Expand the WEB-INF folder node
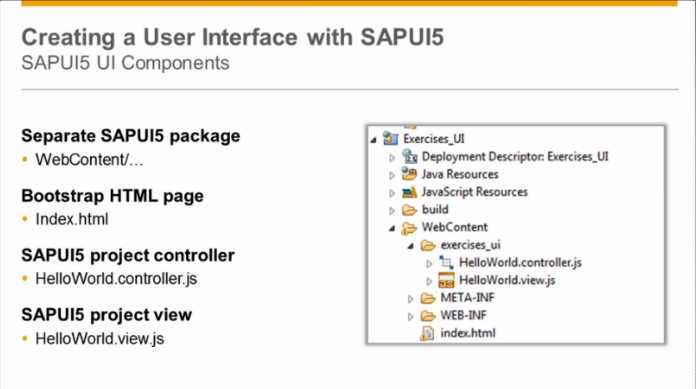The image size is (696, 389). (411, 317)
